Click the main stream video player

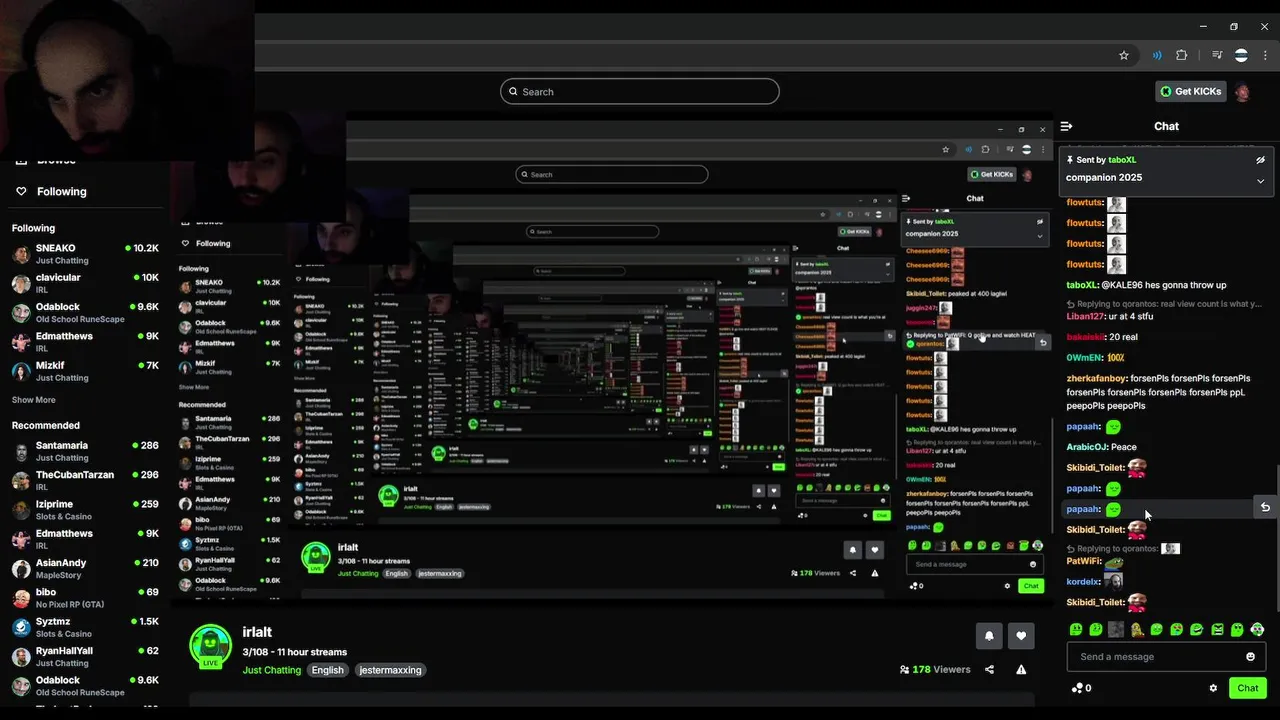coord(611,360)
